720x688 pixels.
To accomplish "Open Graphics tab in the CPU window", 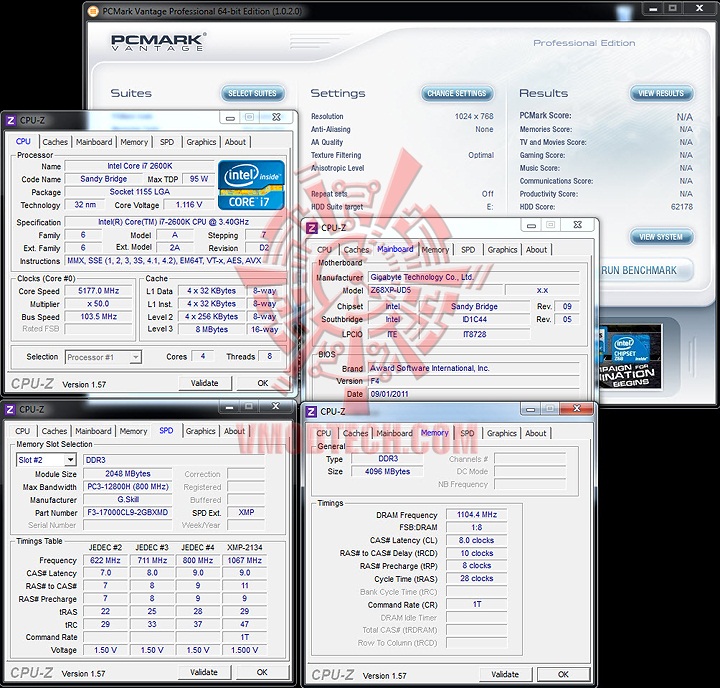I will [x=201, y=142].
